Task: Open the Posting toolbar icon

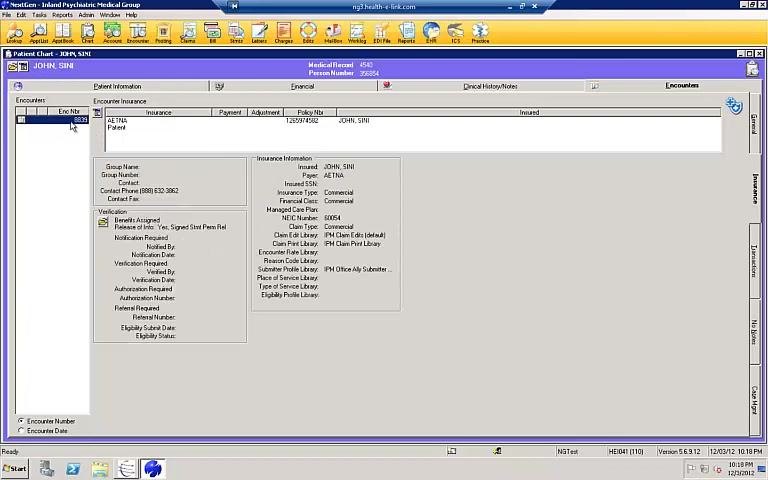Action: tap(163, 33)
